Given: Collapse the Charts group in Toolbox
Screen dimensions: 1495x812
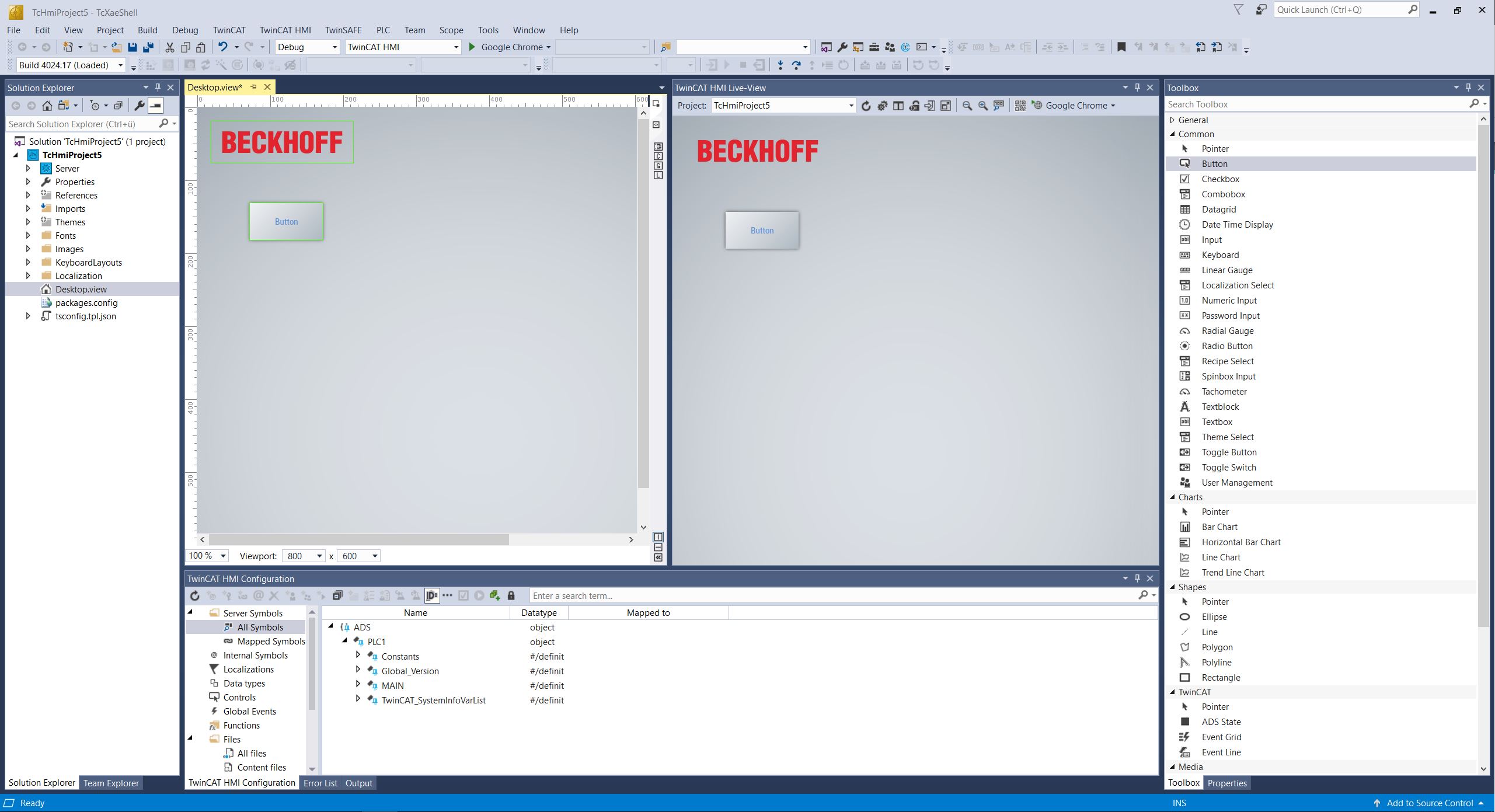Looking at the screenshot, I should click(1172, 497).
